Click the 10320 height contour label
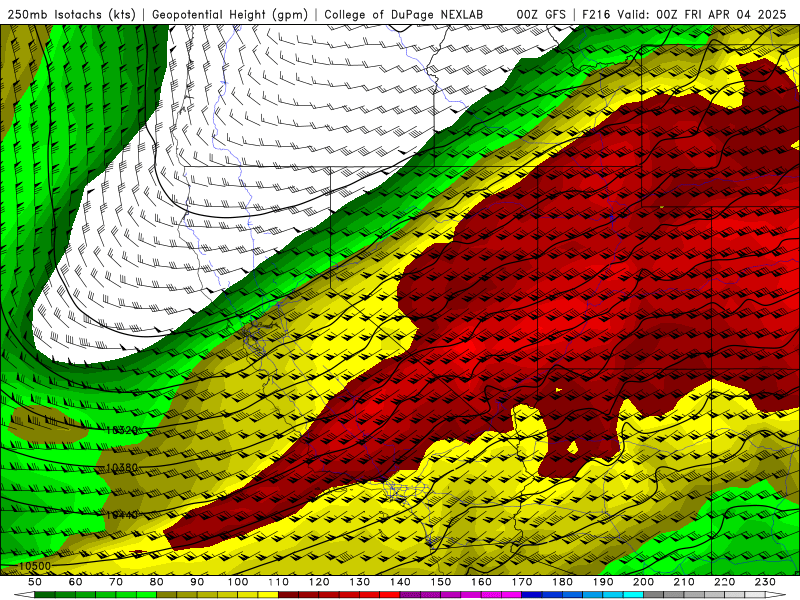Image resolution: width=800 pixels, height=600 pixels. click(x=122, y=430)
